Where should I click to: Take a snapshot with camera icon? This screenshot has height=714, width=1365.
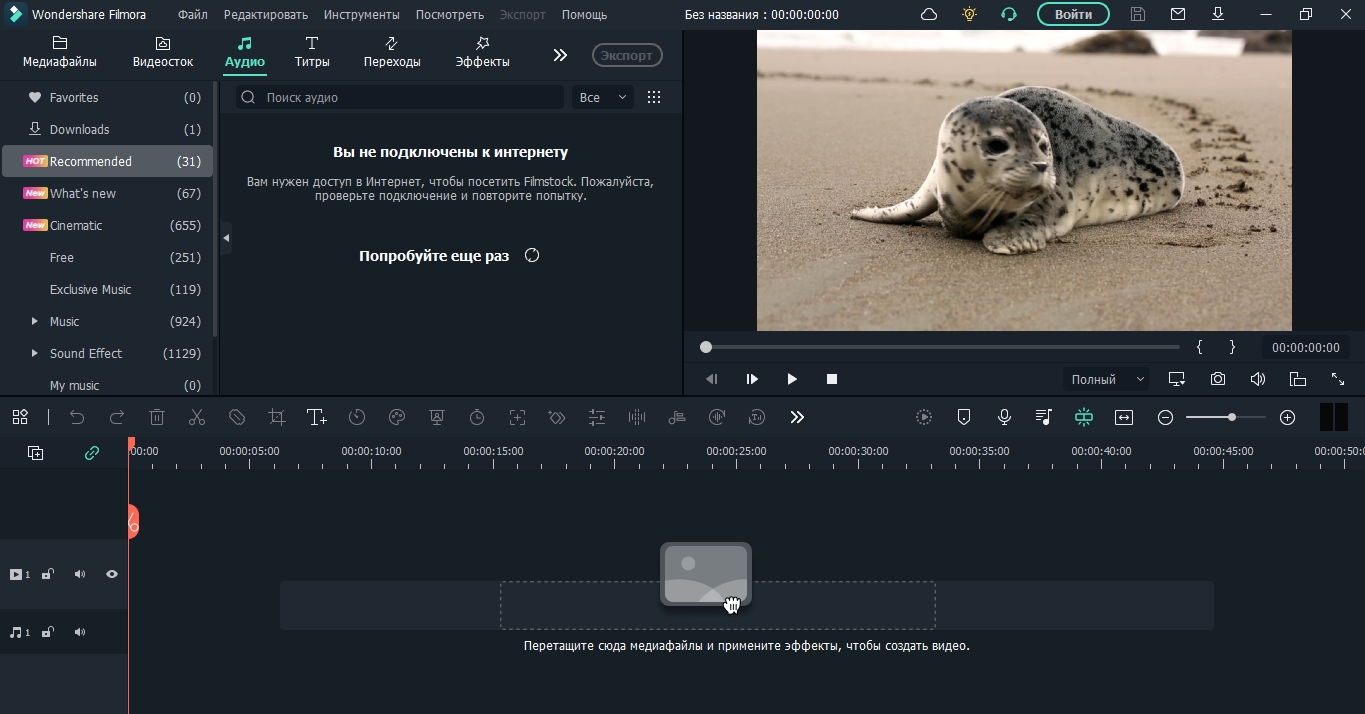(1217, 379)
